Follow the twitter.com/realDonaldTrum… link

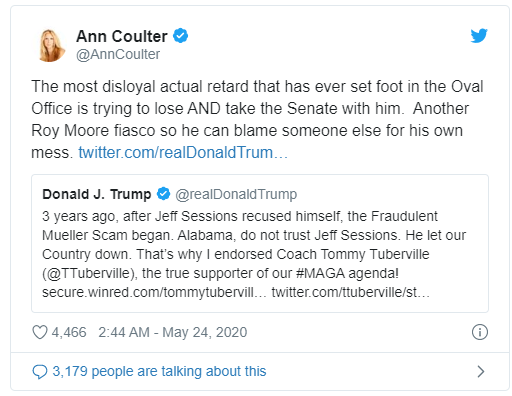pyautogui.click(x=183, y=153)
